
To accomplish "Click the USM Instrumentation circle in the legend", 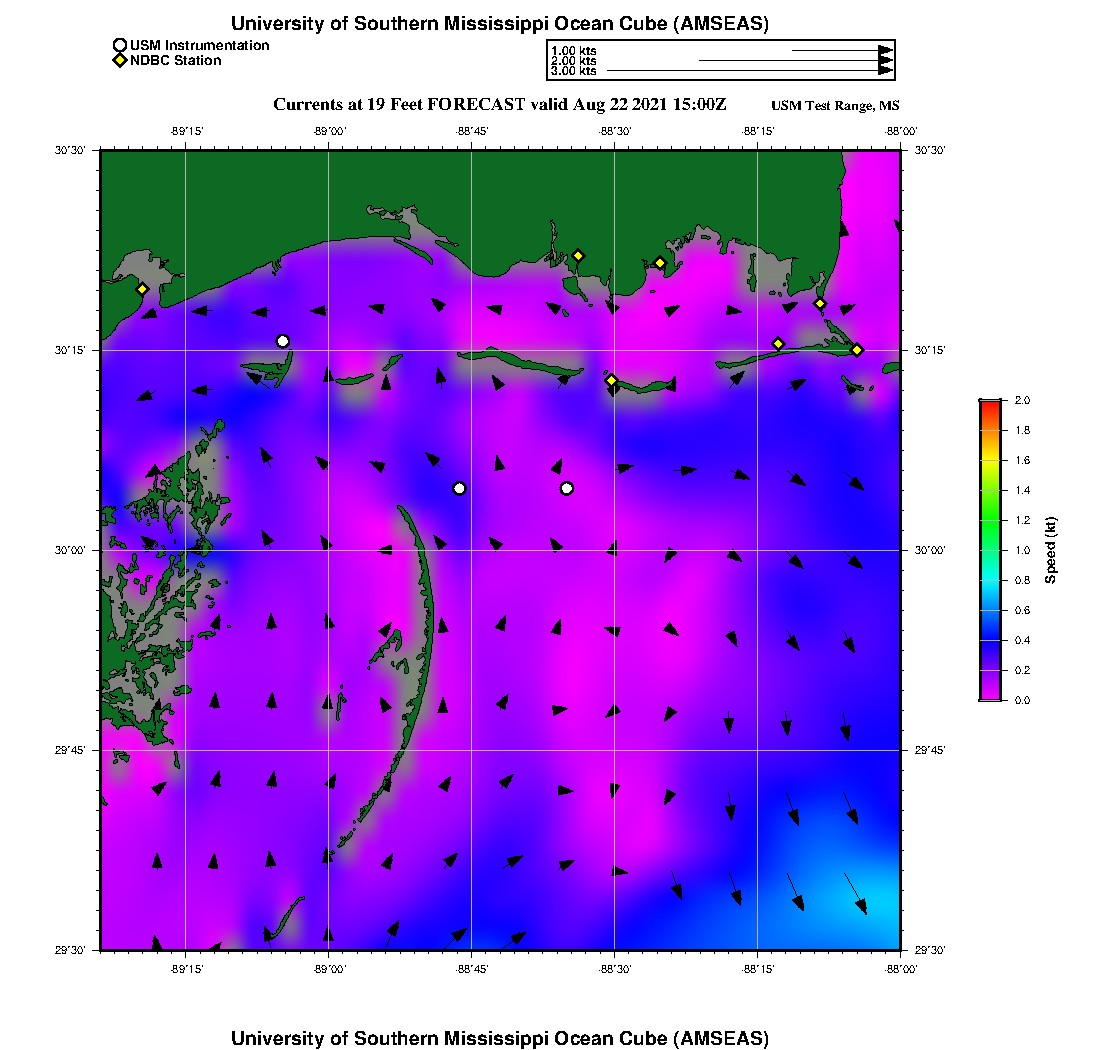I will 120,45.
